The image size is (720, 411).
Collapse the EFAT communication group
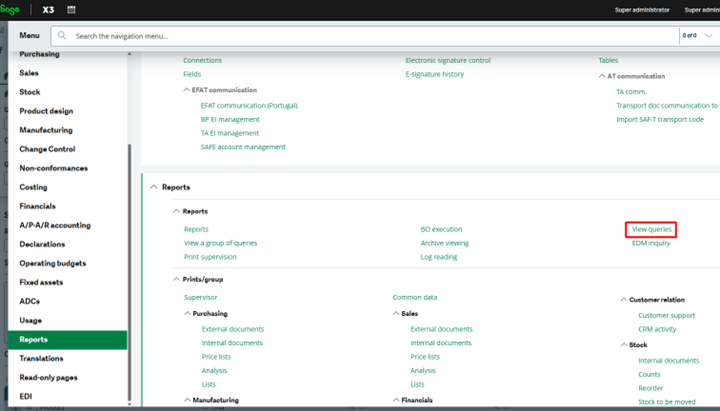point(188,90)
